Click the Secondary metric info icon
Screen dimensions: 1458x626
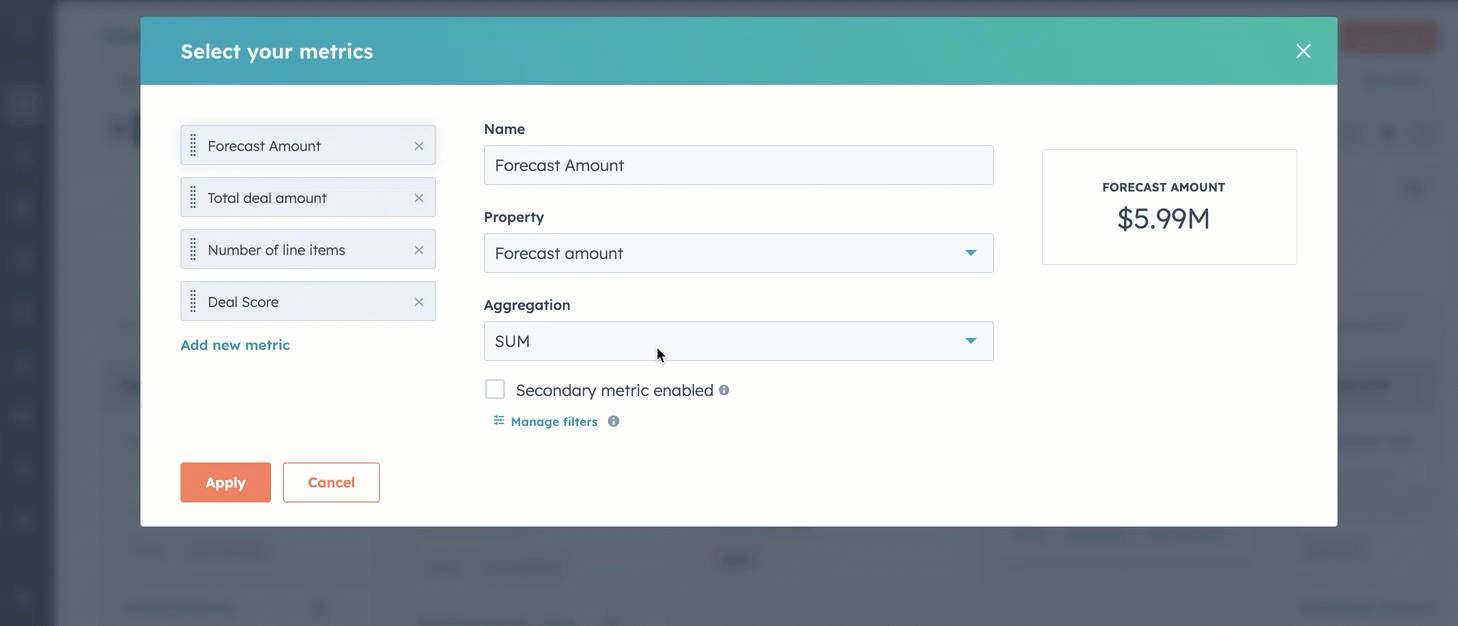tap(724, 390)
